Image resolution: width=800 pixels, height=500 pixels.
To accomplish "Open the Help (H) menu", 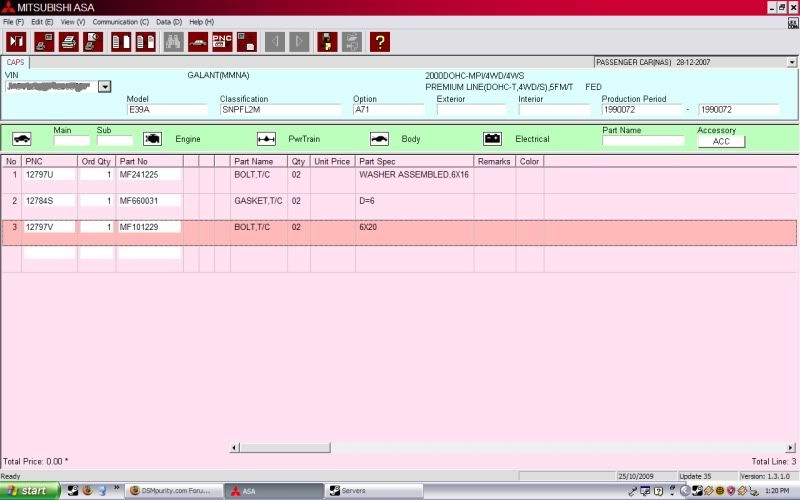I will coord(202,22).
